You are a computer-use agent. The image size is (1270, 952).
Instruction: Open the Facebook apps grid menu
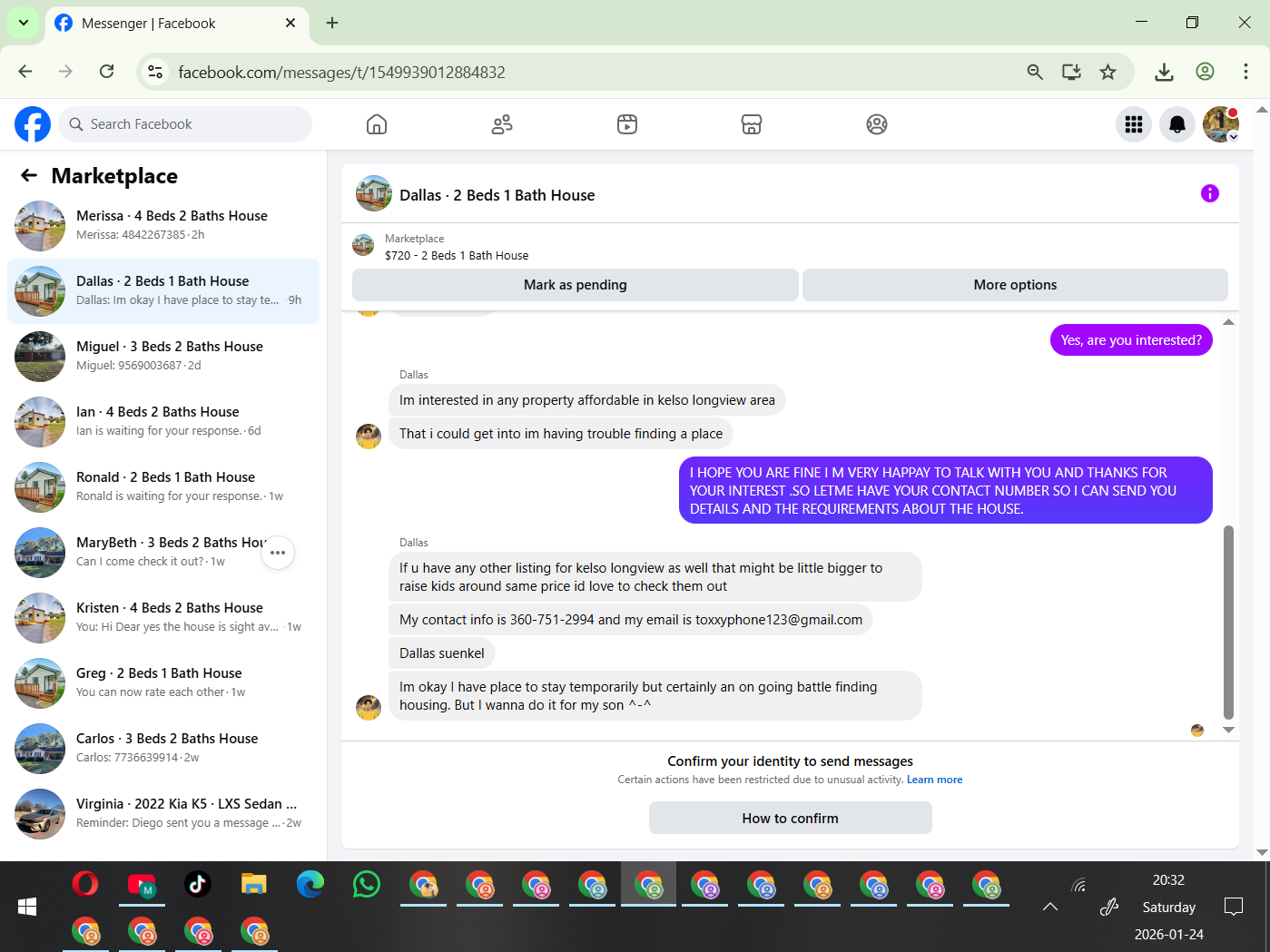(x=1134, y=124)
